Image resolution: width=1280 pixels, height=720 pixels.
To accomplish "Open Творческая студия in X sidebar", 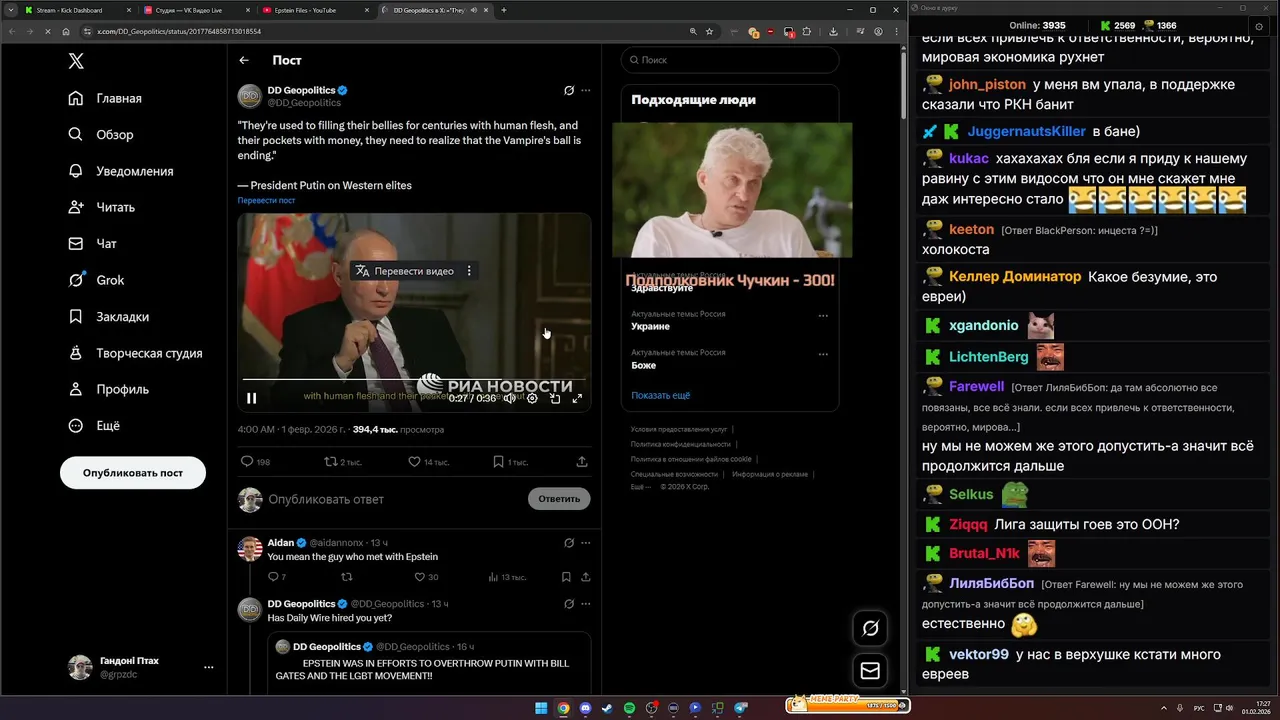I will [x=135, y=353].
